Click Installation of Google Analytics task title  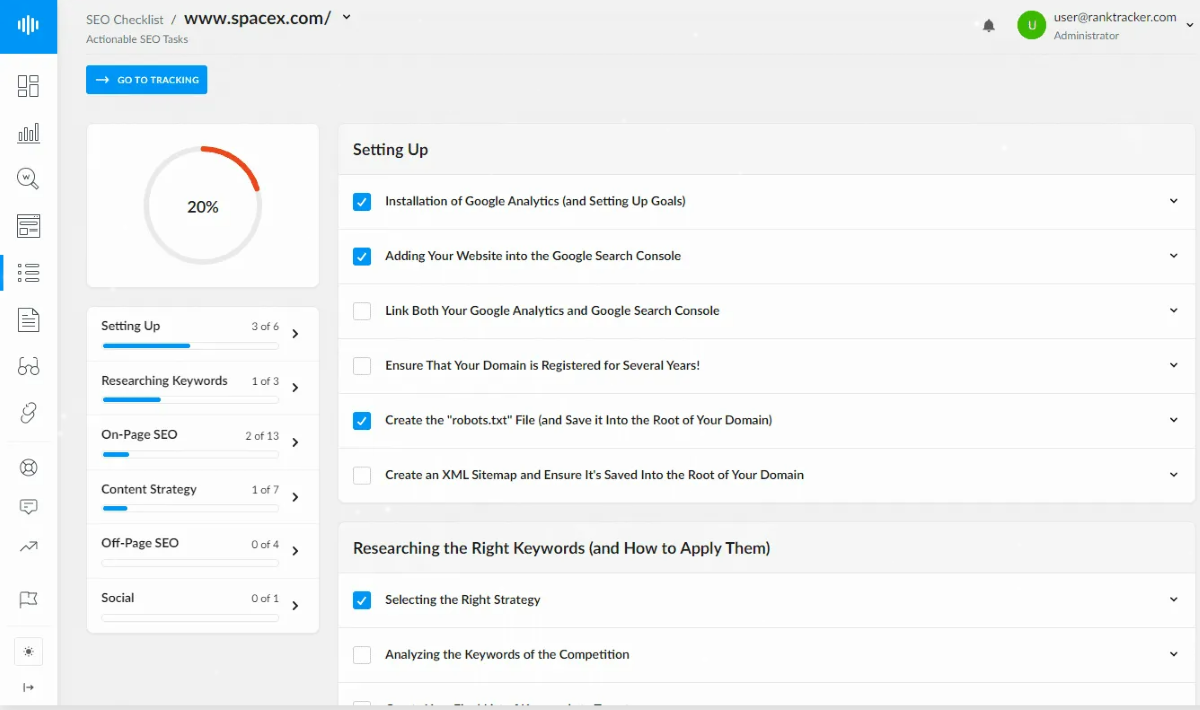pyautogui.click(x=535, y=201)
